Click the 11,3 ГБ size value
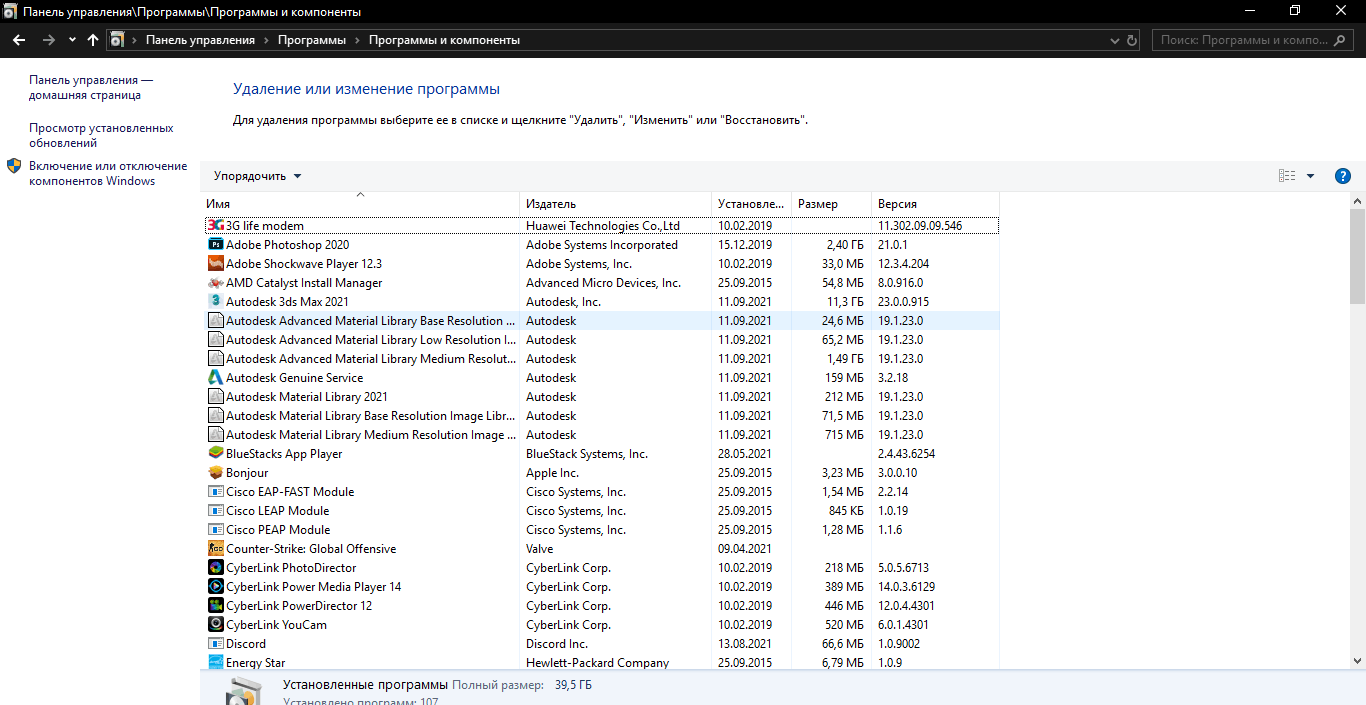The image size is (1366, 705). [845, 302]
